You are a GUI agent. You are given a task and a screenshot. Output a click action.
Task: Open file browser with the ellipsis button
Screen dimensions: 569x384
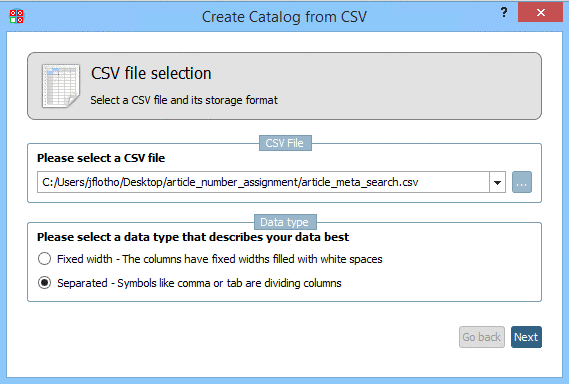[522, 182]
